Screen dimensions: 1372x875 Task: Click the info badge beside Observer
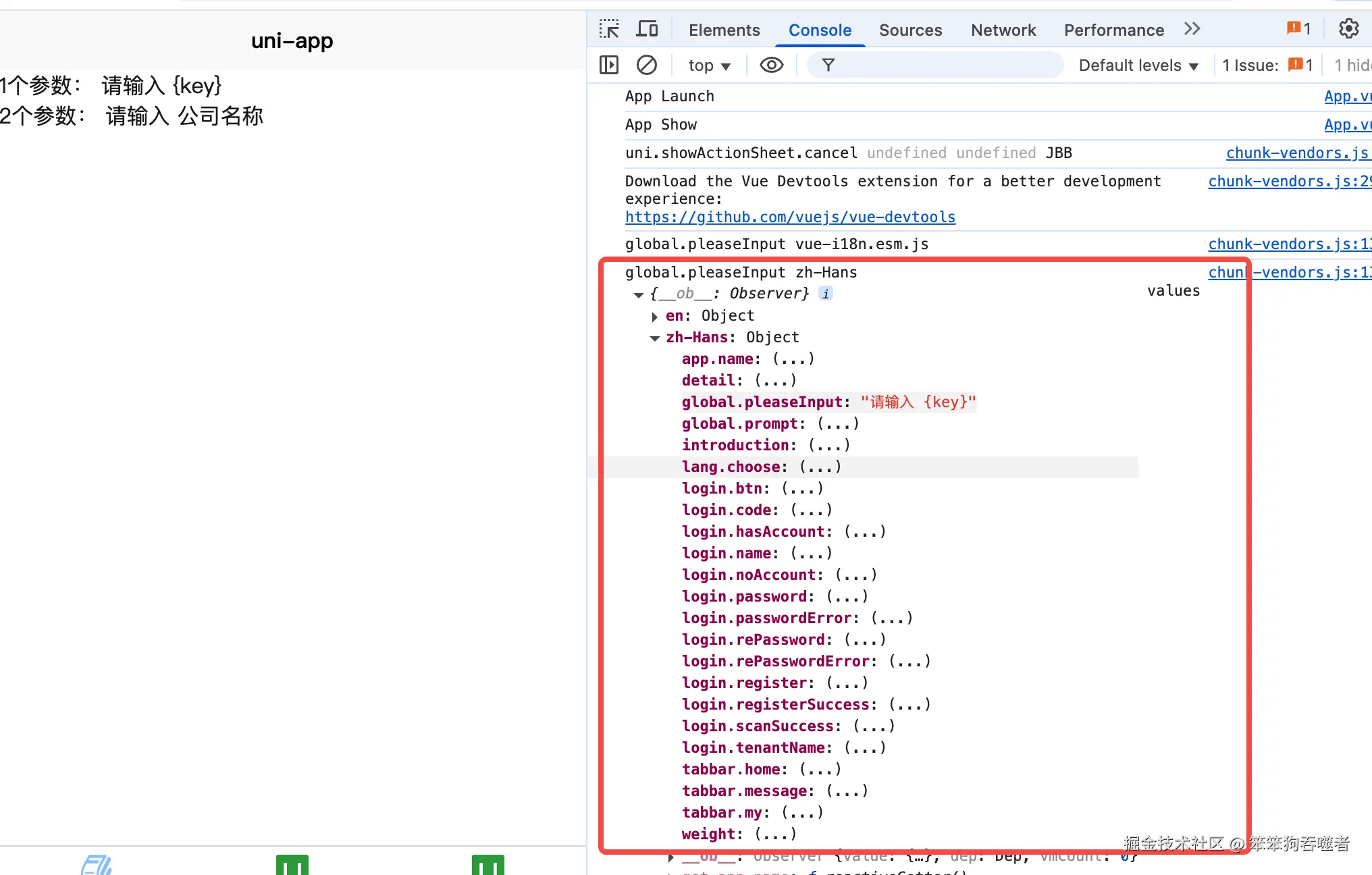point(825,294)
